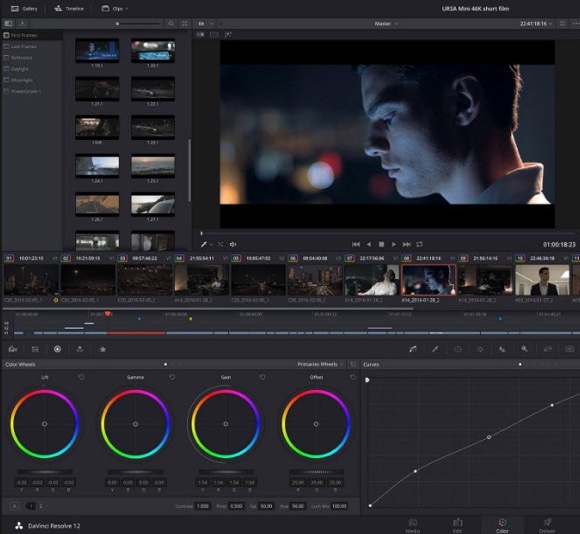Select the Last Frames album
The width and height of the screenshot is (580, 534).
pyautogui.click(x=31, y=47)
